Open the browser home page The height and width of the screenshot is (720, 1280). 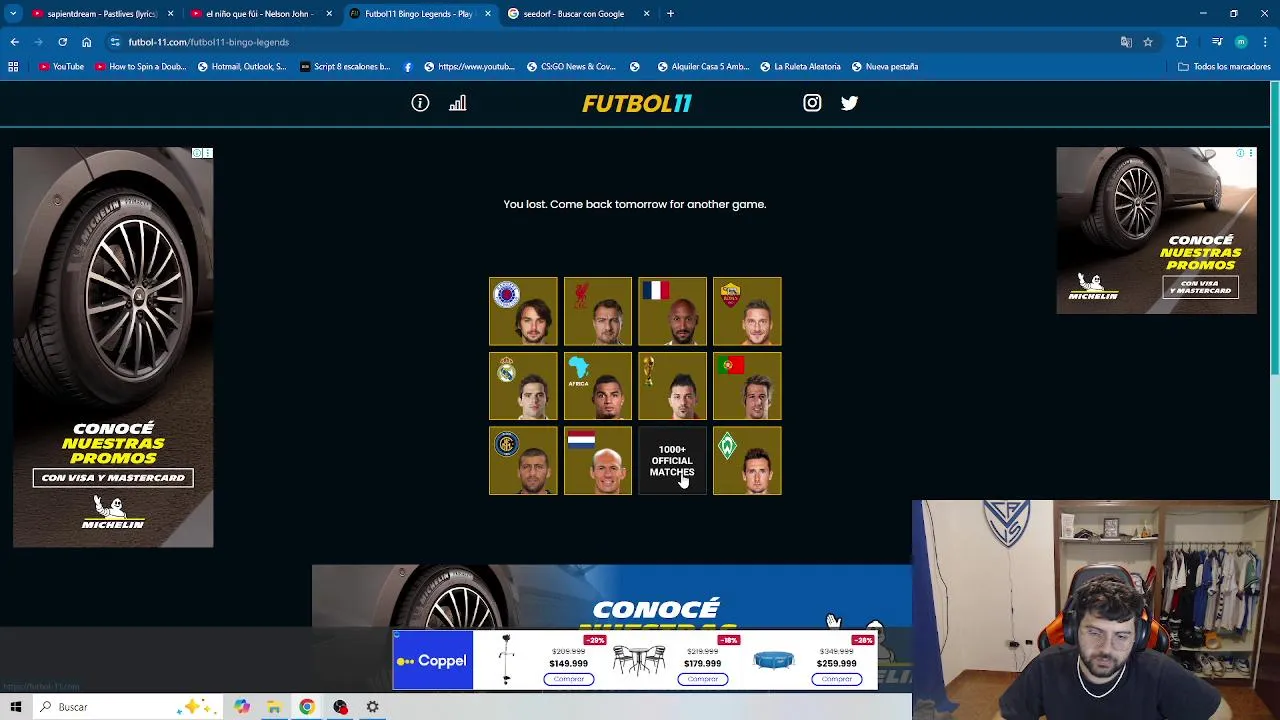point(86,42)
